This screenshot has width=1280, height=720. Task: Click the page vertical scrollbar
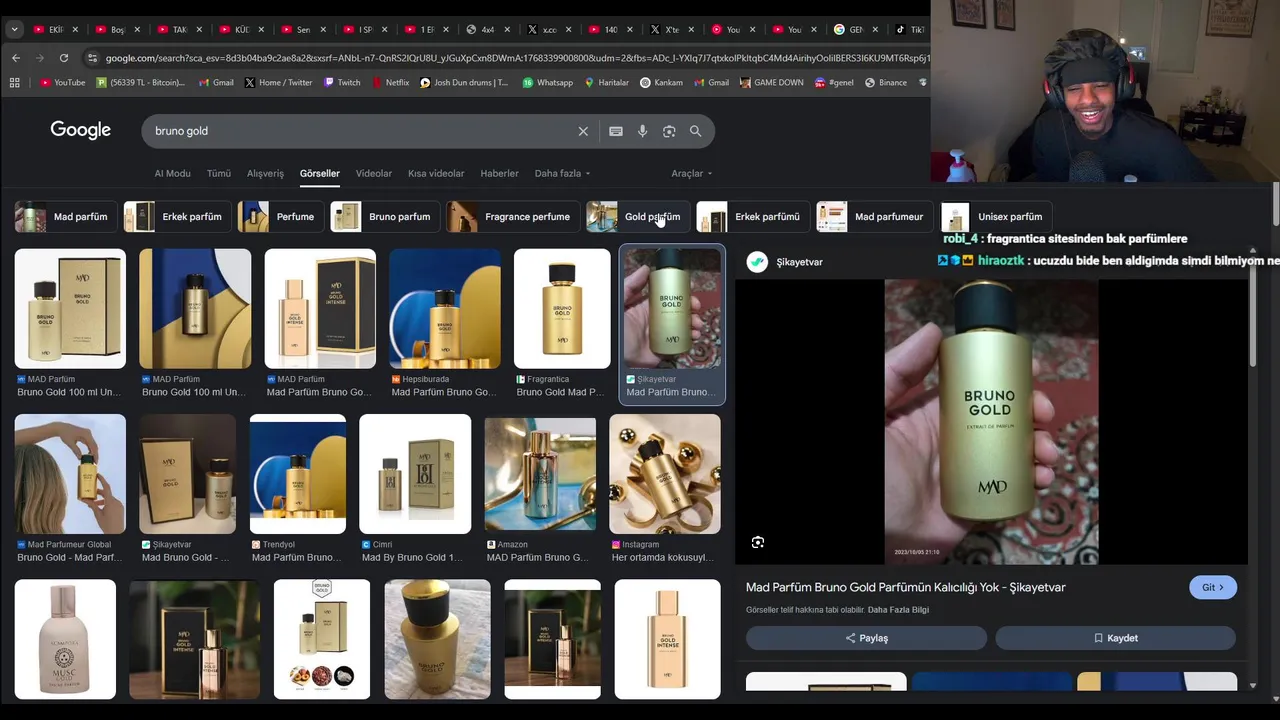(x=1276, y=205)
